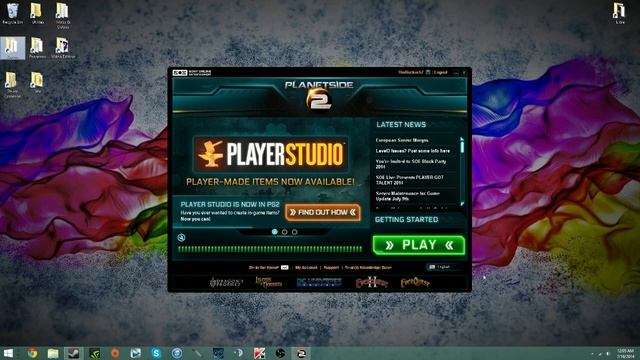Select the top-right desktop folder icon

tap(619, 13)
